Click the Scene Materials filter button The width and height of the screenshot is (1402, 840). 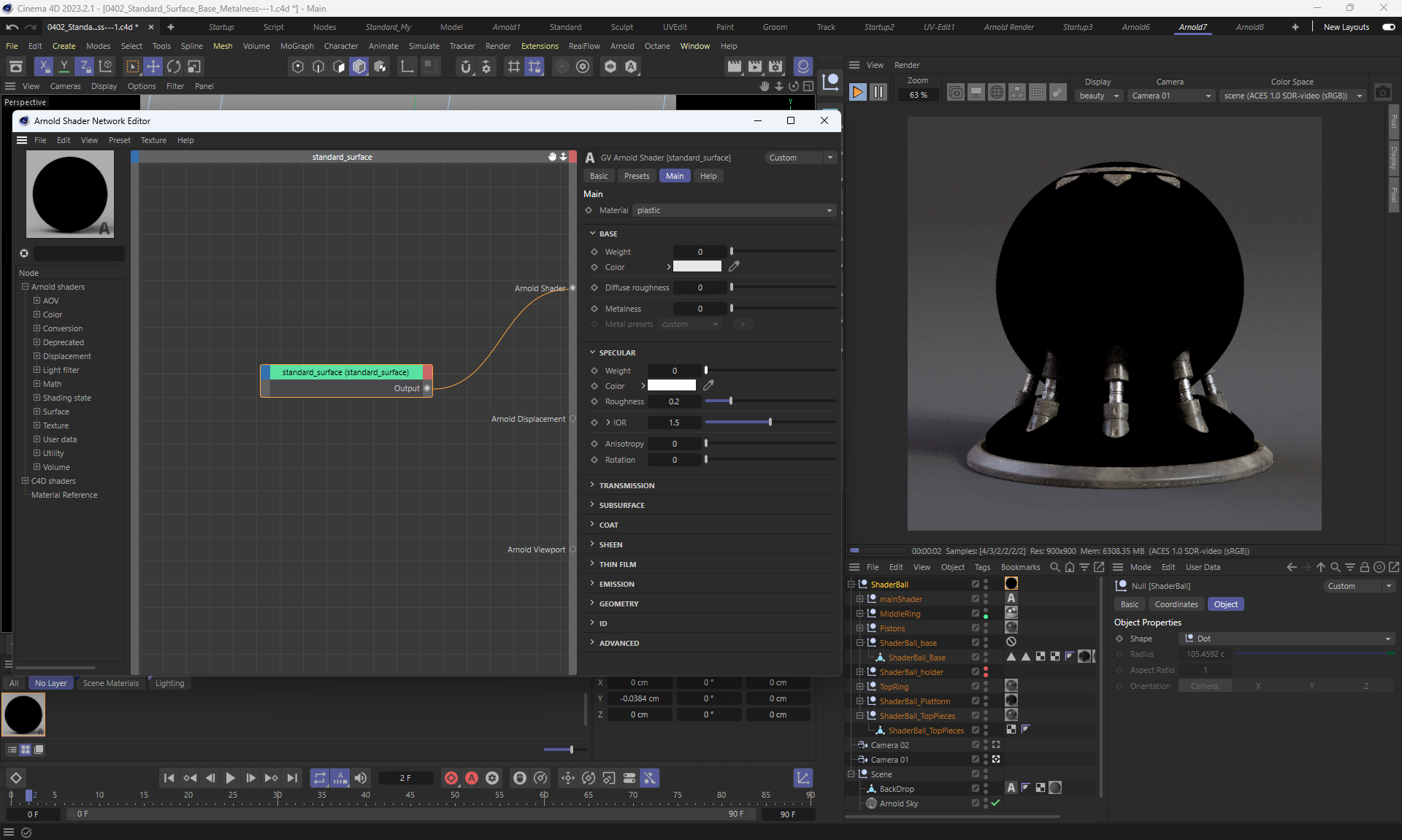click(x=110, y=683)
